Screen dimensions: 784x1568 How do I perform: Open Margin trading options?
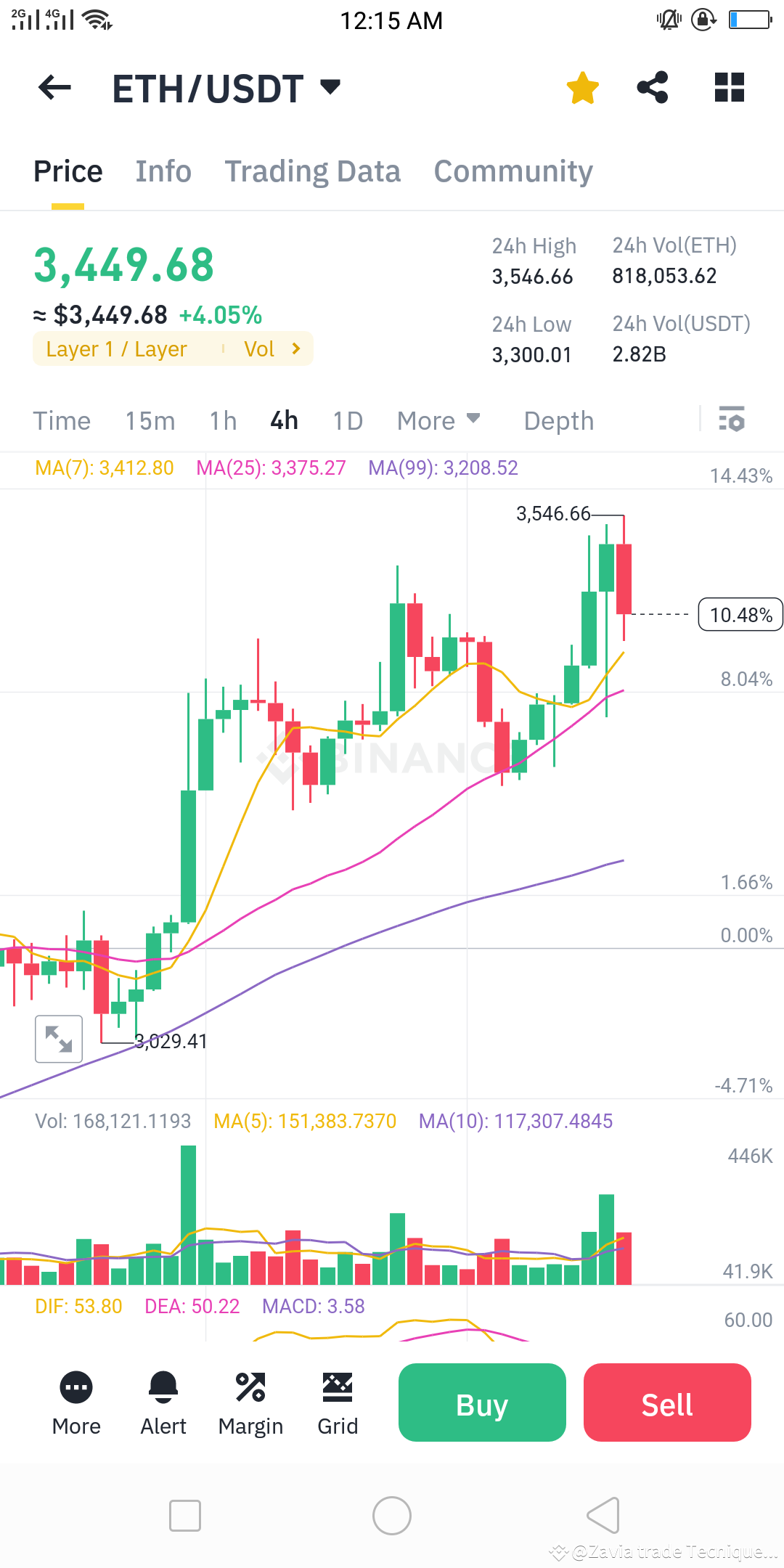250,1402
